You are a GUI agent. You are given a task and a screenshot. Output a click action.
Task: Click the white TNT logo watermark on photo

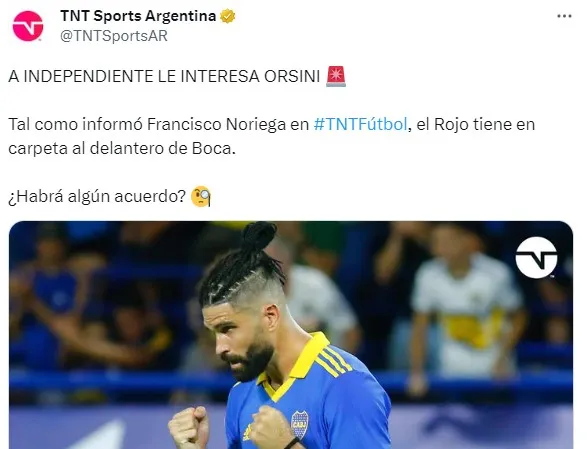pos(536,257)
